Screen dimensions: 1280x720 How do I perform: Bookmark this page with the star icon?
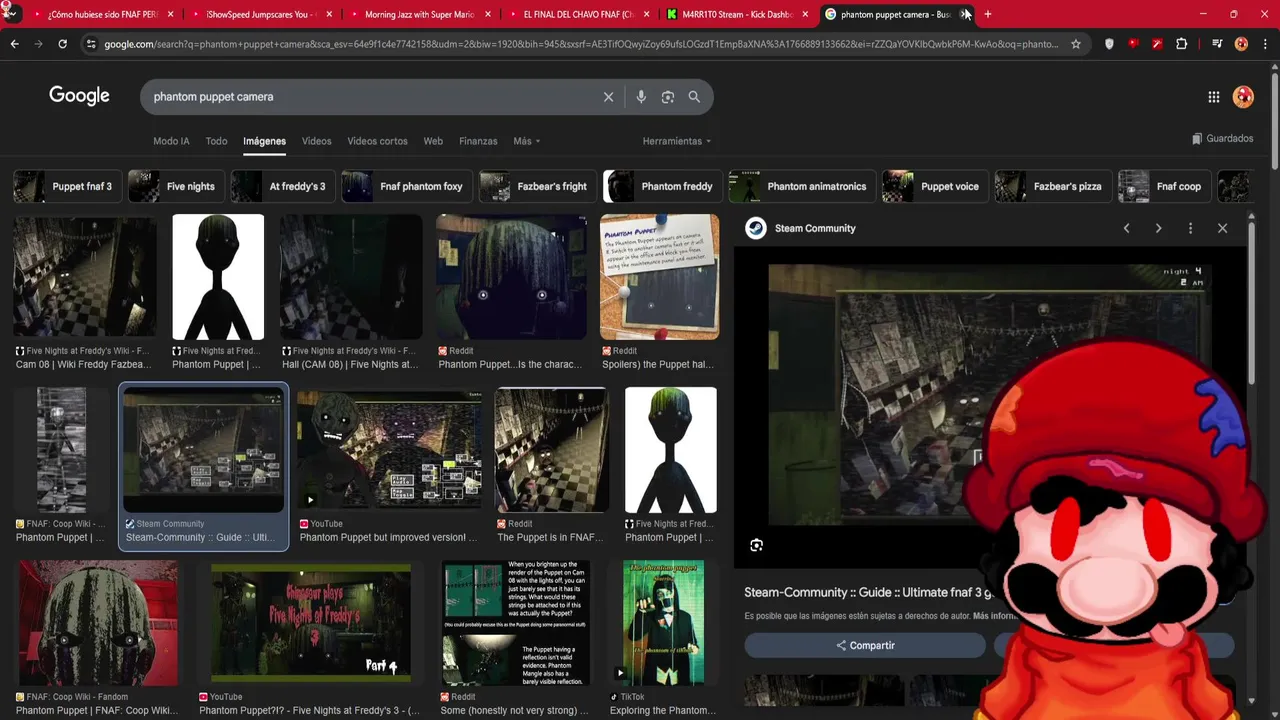[1076, 44]
